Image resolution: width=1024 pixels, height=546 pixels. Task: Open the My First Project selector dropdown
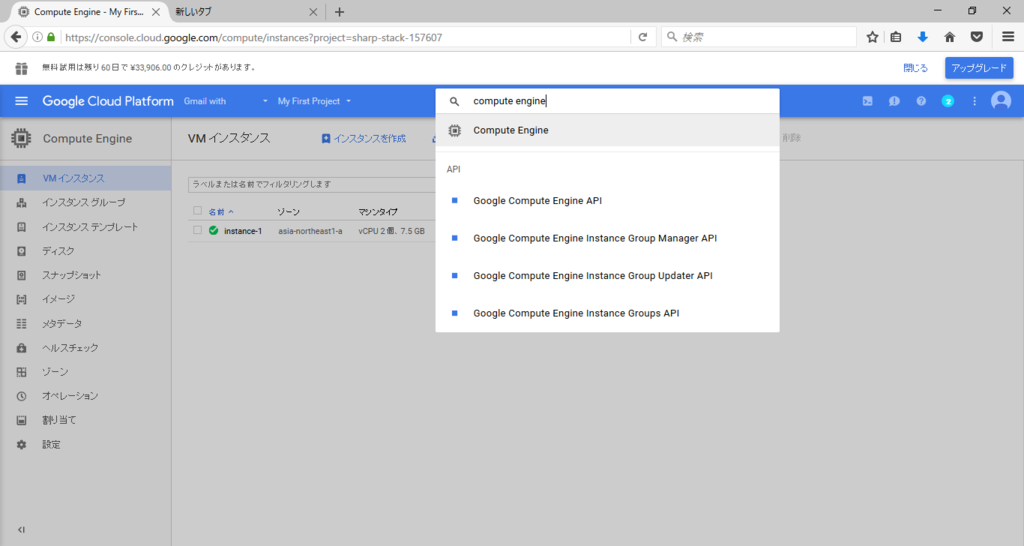pyautogui.click(x=314, y=101)
